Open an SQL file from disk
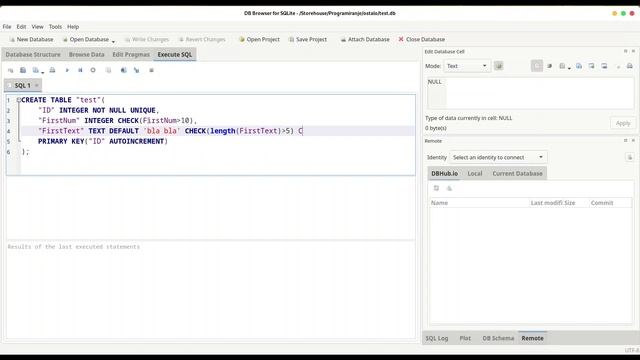This screenshot has width=640, height=360. [23, 70]
